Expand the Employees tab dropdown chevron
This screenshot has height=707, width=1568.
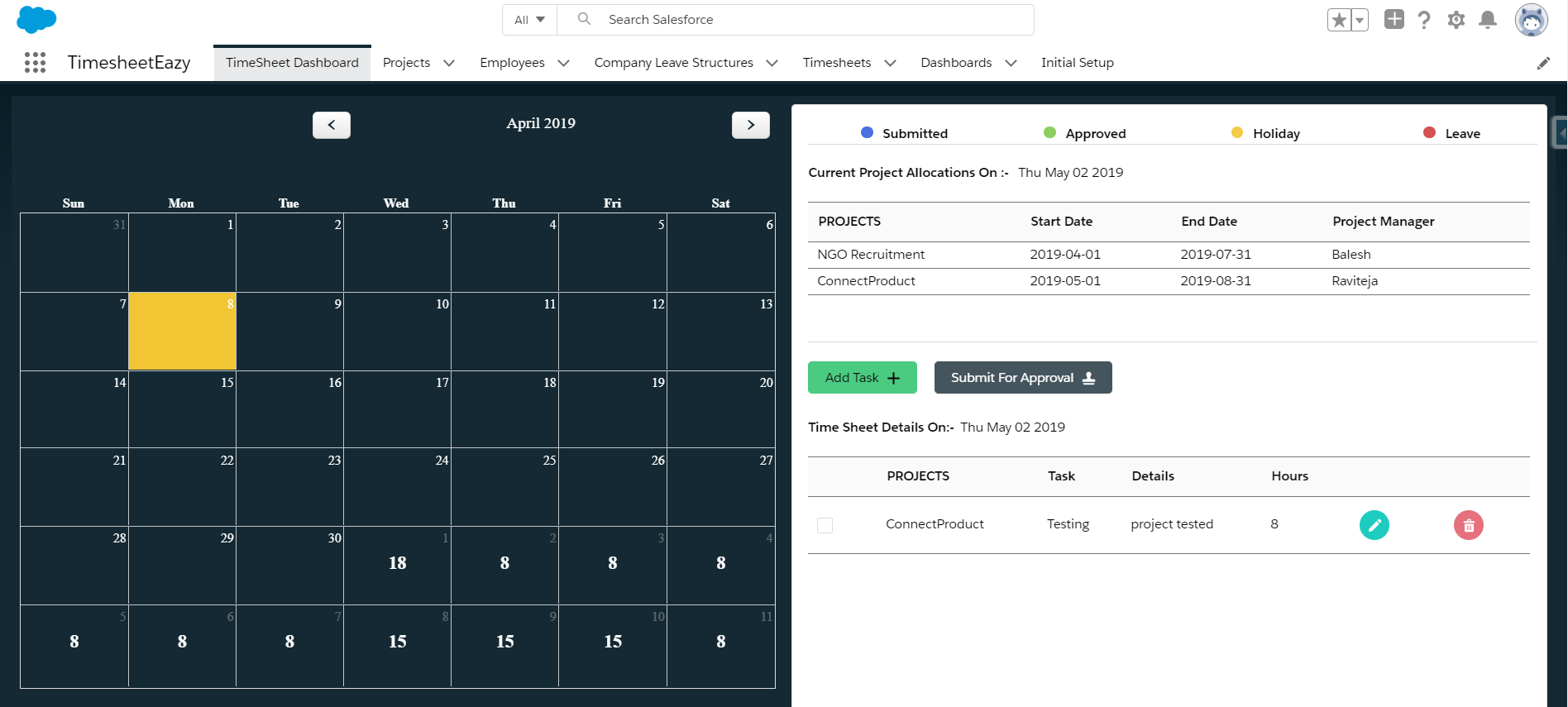(x=563, y=63)
